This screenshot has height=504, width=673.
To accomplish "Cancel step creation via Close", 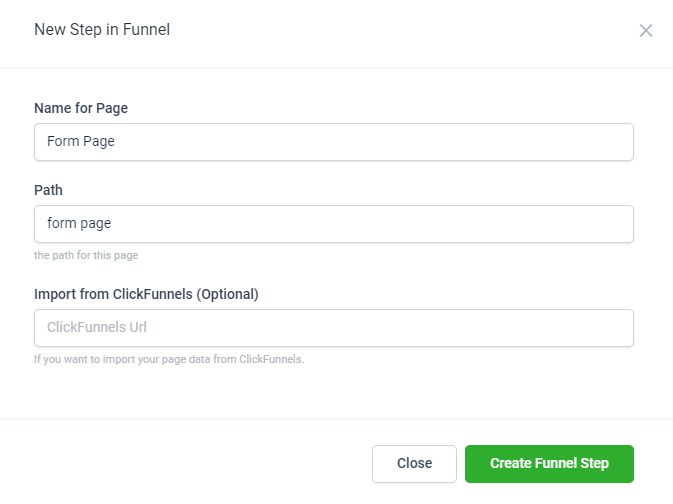I will [414, 464].
